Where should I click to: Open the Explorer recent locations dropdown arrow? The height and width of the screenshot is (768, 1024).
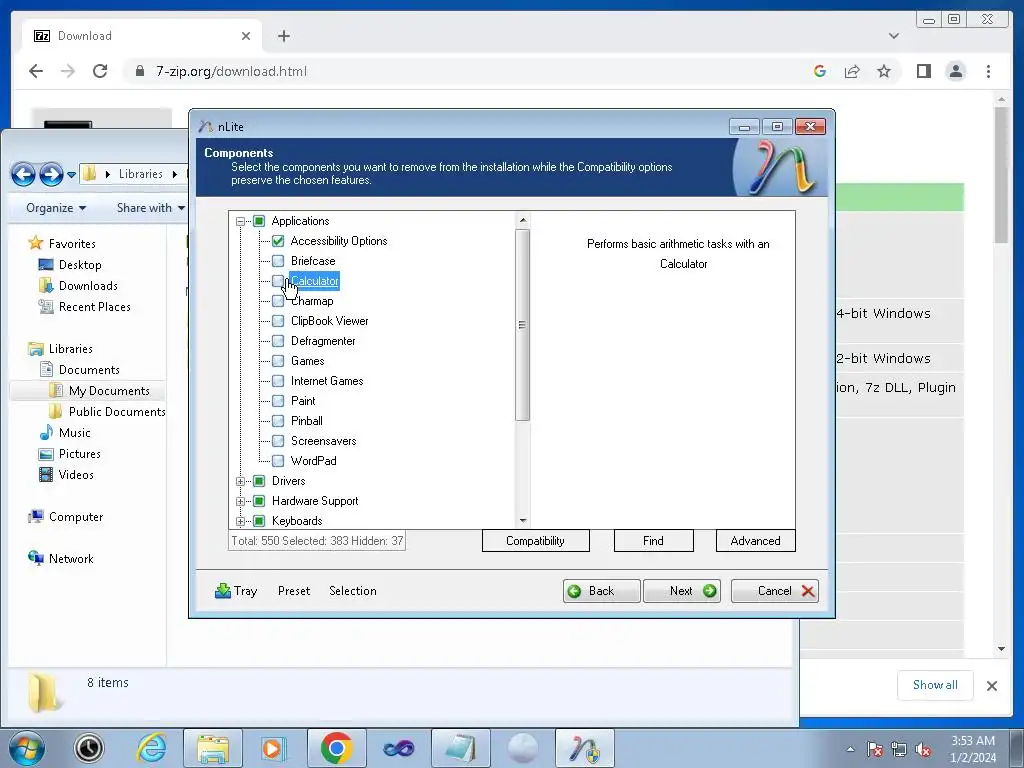pos(71,175)
